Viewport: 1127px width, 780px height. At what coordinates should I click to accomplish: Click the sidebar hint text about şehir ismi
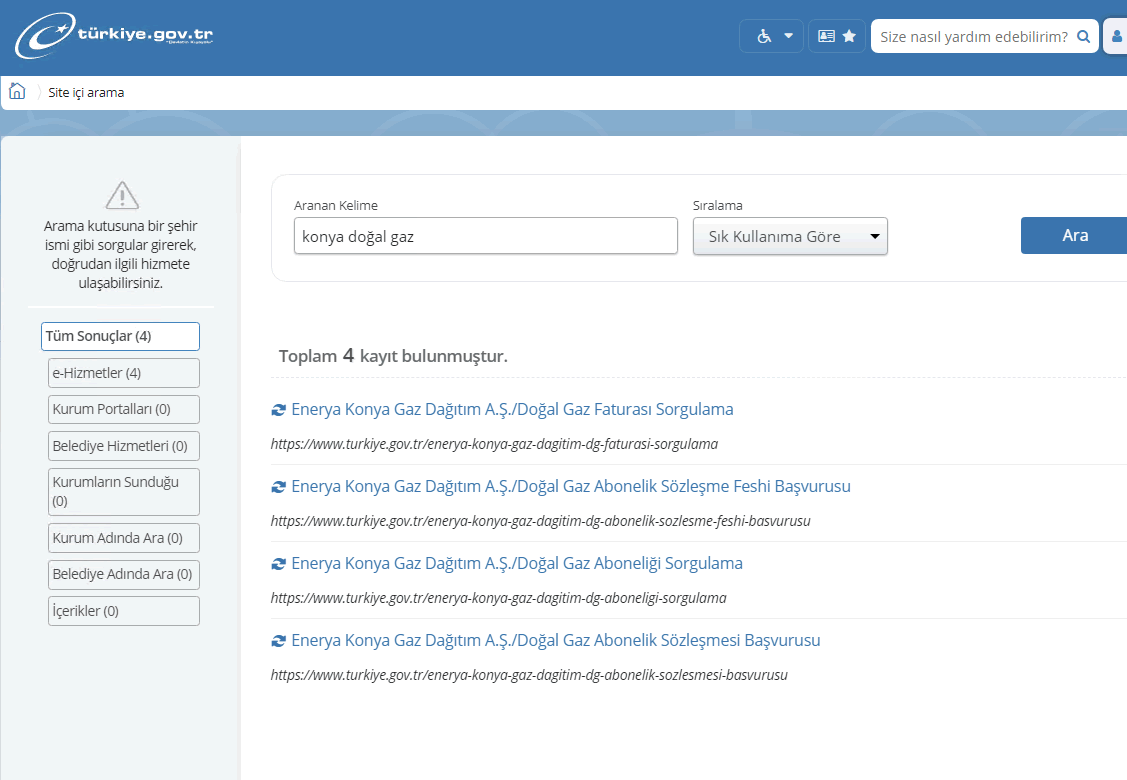121,254
